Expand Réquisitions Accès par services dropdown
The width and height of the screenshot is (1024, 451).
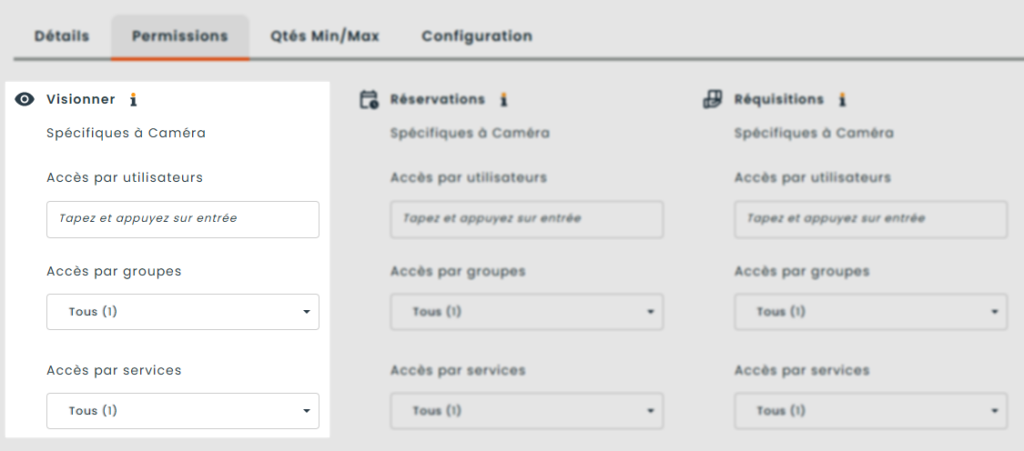pyautogui.click(x=871, y=411)
